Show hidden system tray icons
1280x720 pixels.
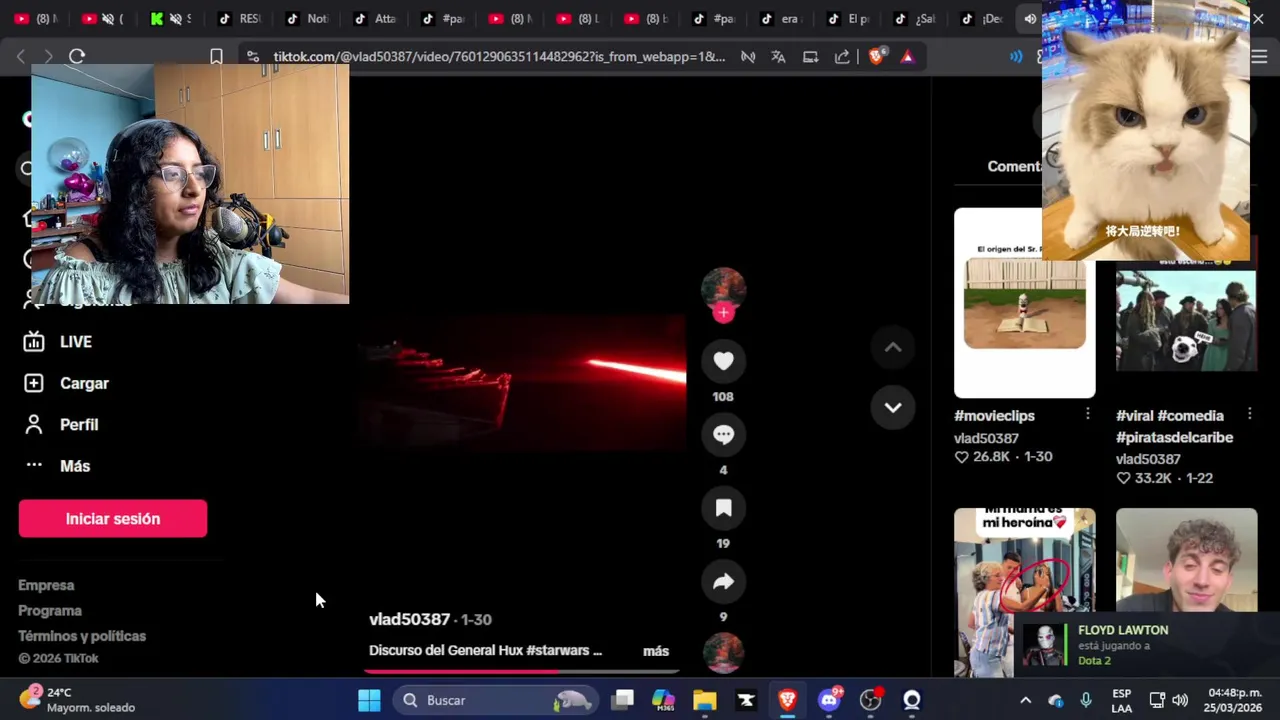(1025, 700)
